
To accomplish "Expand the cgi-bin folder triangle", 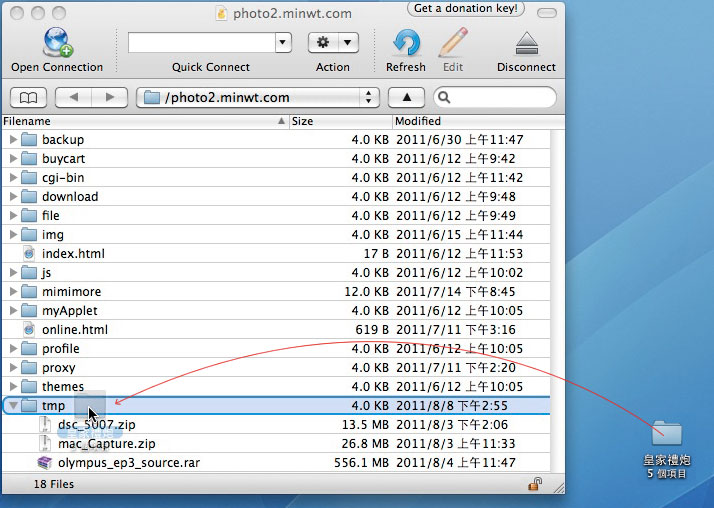I will click(x=13, y=178).
